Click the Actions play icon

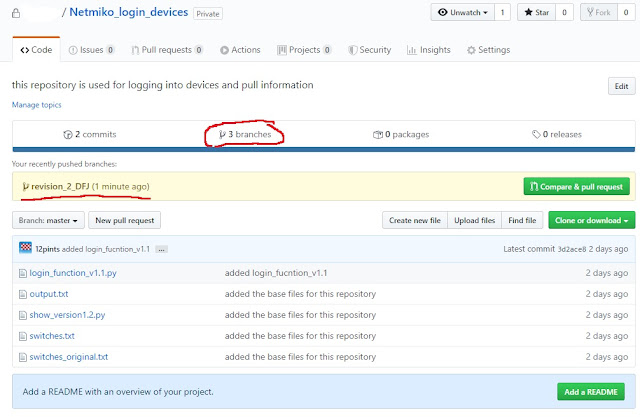click(224, 50)
